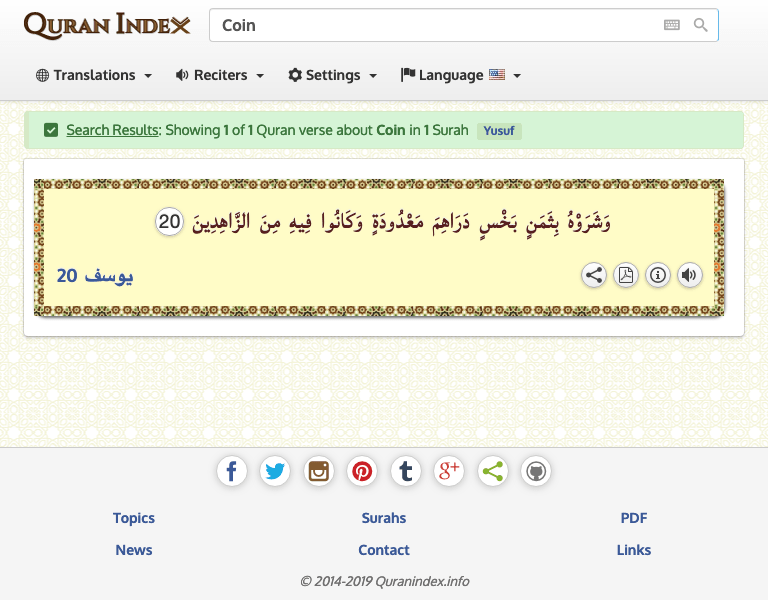Click the search magnifier icon
The image size is (768, 600).
coord(700,25)
